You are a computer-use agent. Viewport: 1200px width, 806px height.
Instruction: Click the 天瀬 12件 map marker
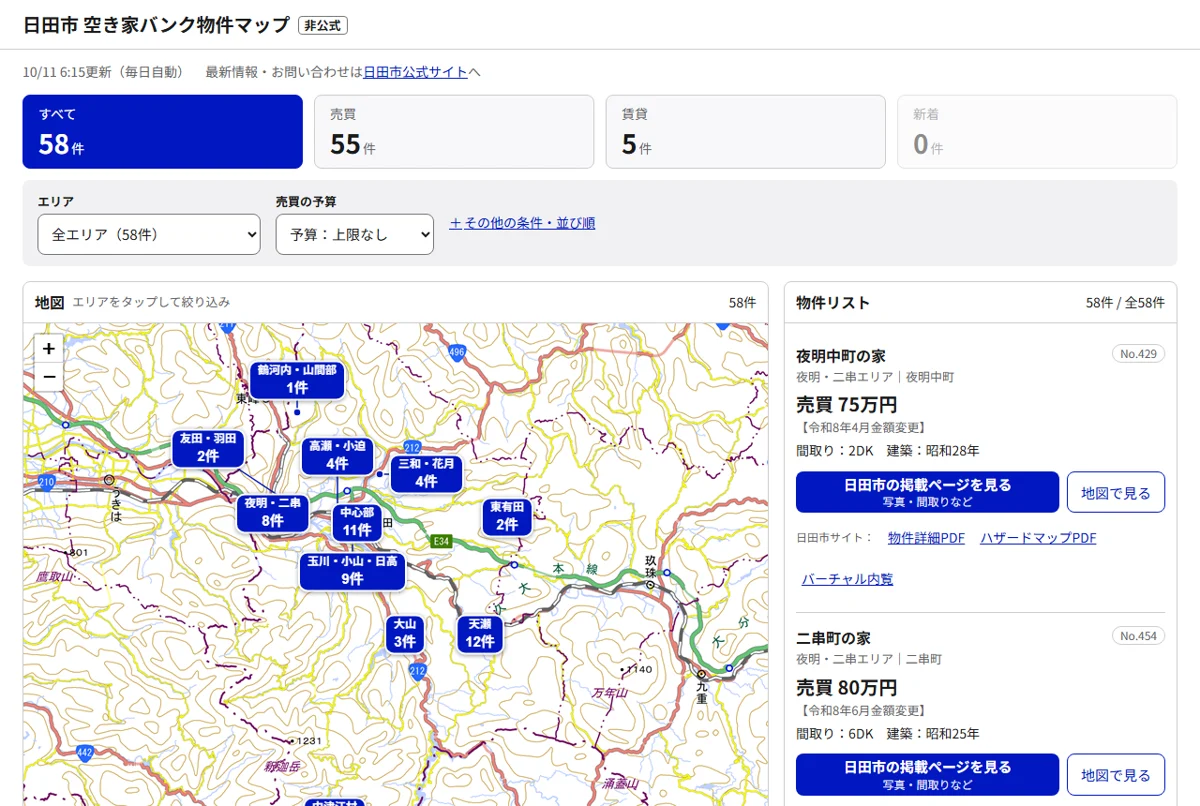[480, 634]
